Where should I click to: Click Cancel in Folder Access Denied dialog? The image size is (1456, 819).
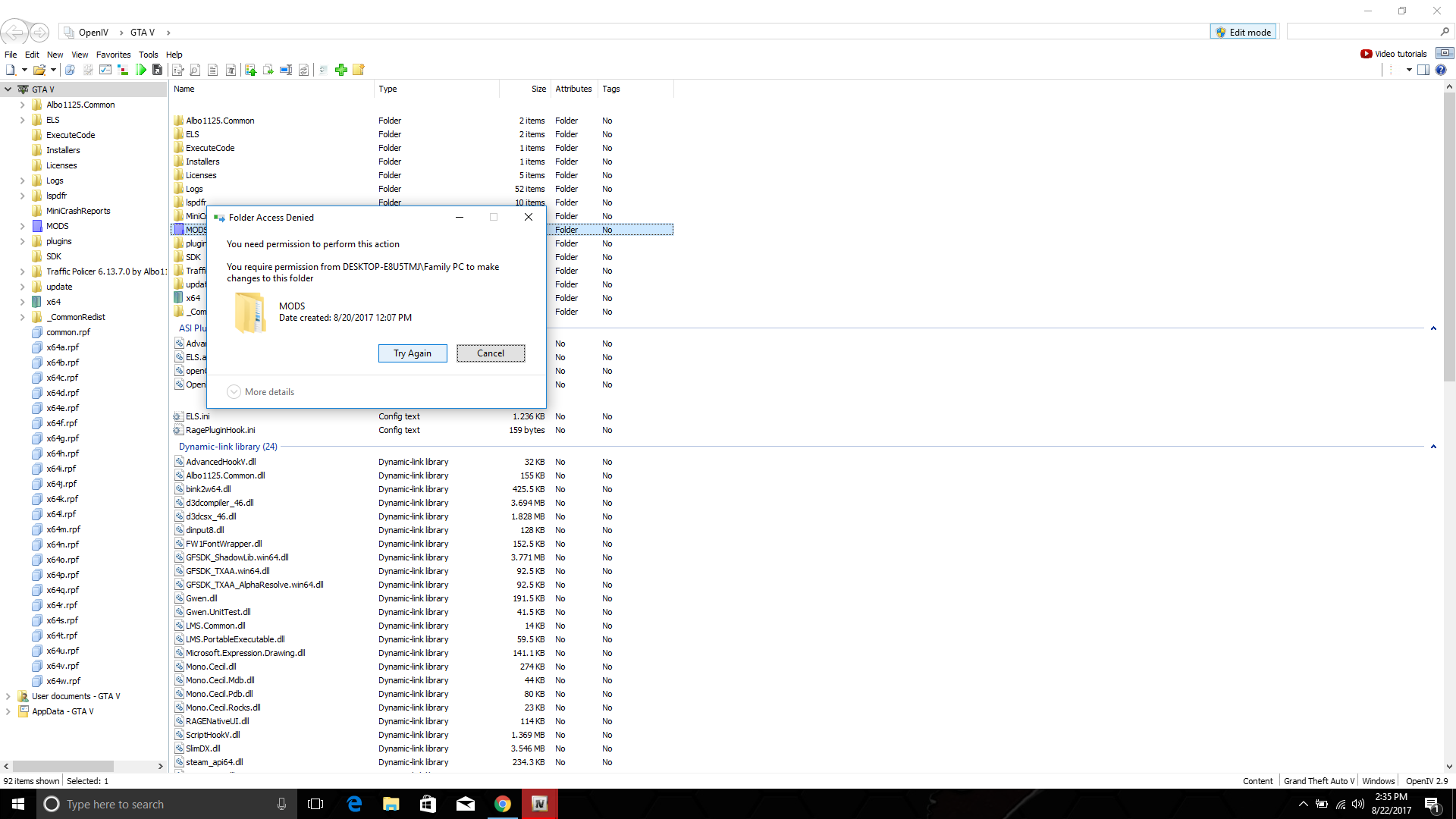click(x=490, y=353)
